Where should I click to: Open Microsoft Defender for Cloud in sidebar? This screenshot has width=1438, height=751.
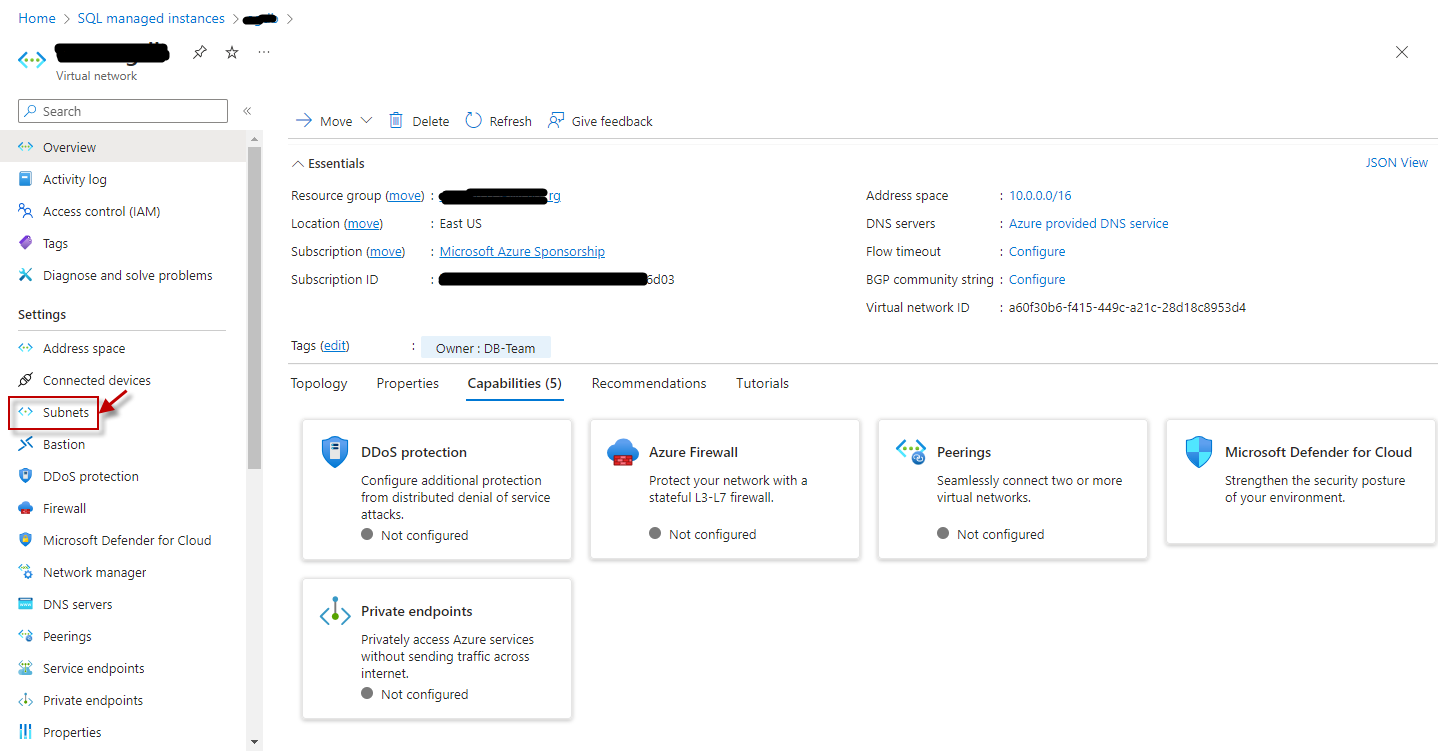[x=127, y=540]
